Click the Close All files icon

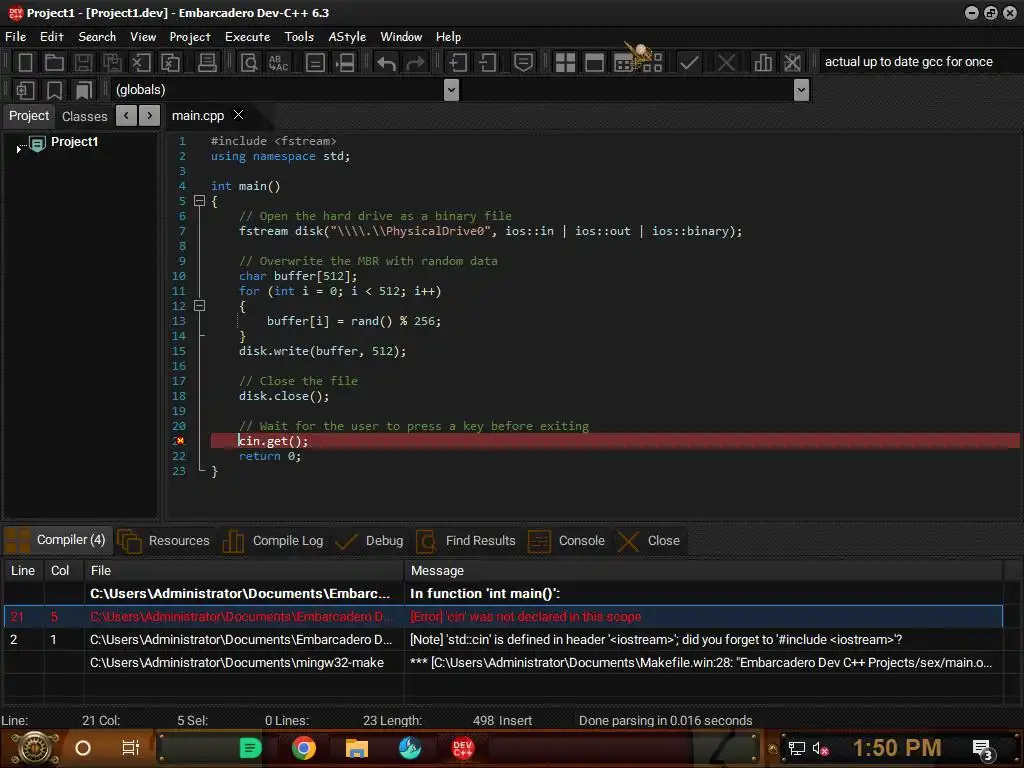pos(170,63)
